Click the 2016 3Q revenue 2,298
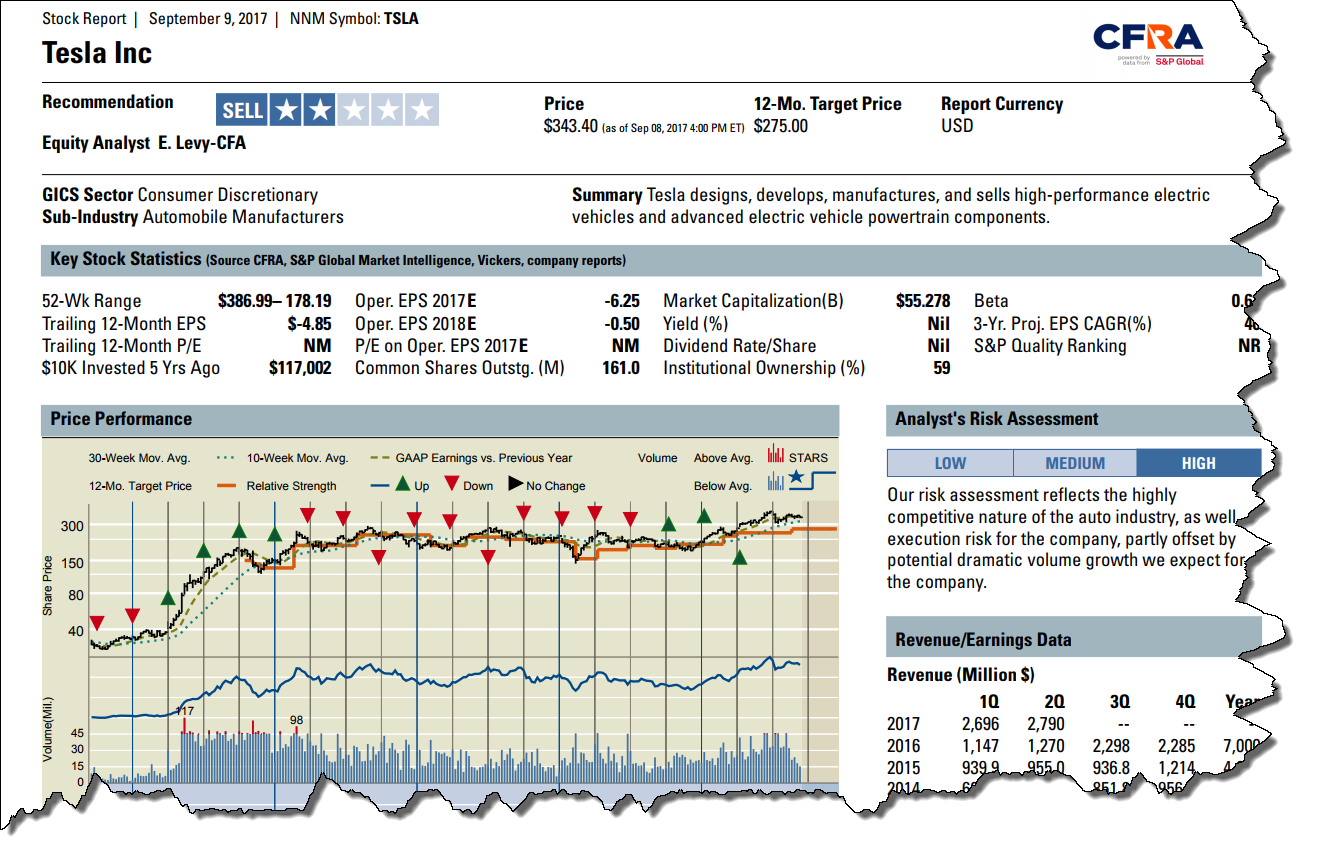Viewport: 1322px width, 861px height. [x=1111, y=746]
